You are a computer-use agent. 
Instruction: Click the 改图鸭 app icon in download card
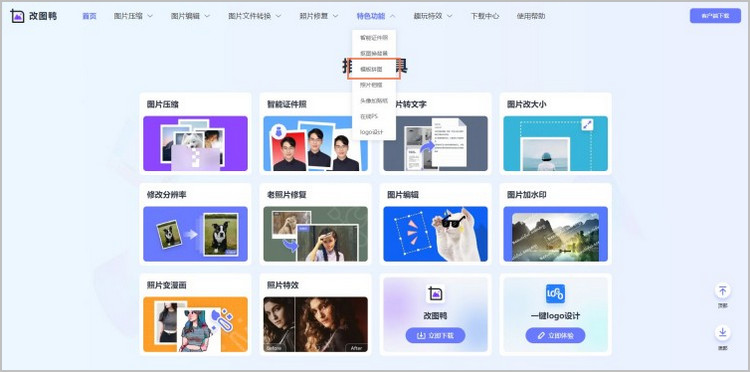pyautogui.click(x=435, y=294)
